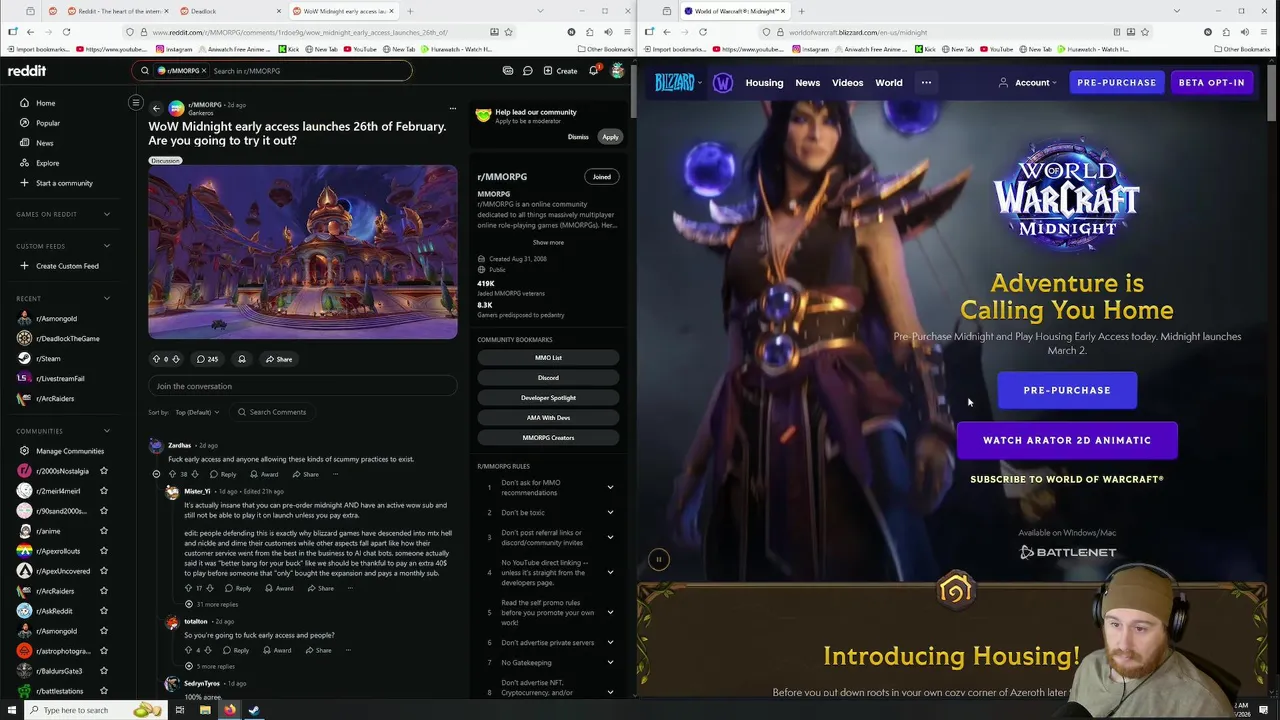Open the 245 comments button
The image size is (1280, 720).
click(x=207, y=359)
